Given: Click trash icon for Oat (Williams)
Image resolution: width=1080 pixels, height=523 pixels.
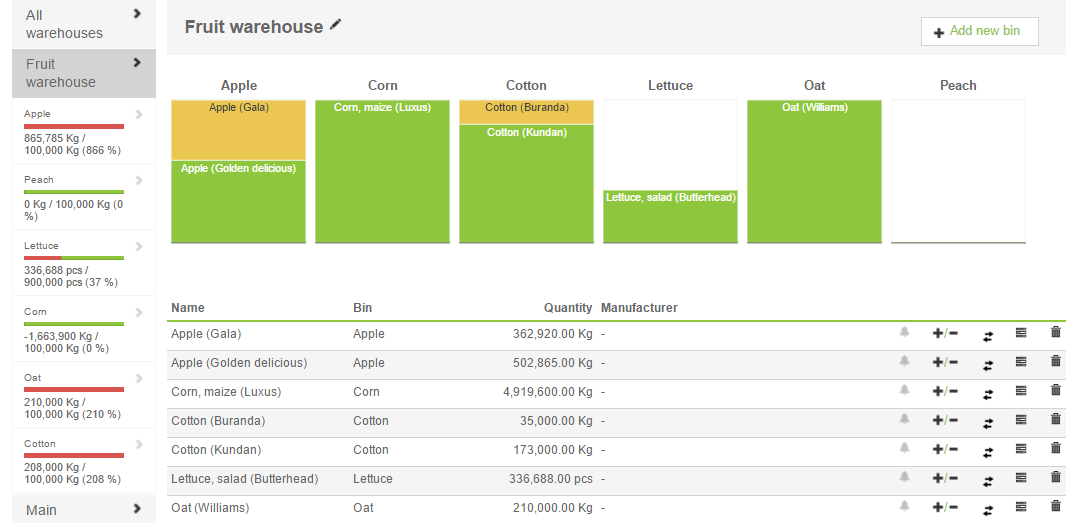Looking at the screenshot, I should 1055,507.
